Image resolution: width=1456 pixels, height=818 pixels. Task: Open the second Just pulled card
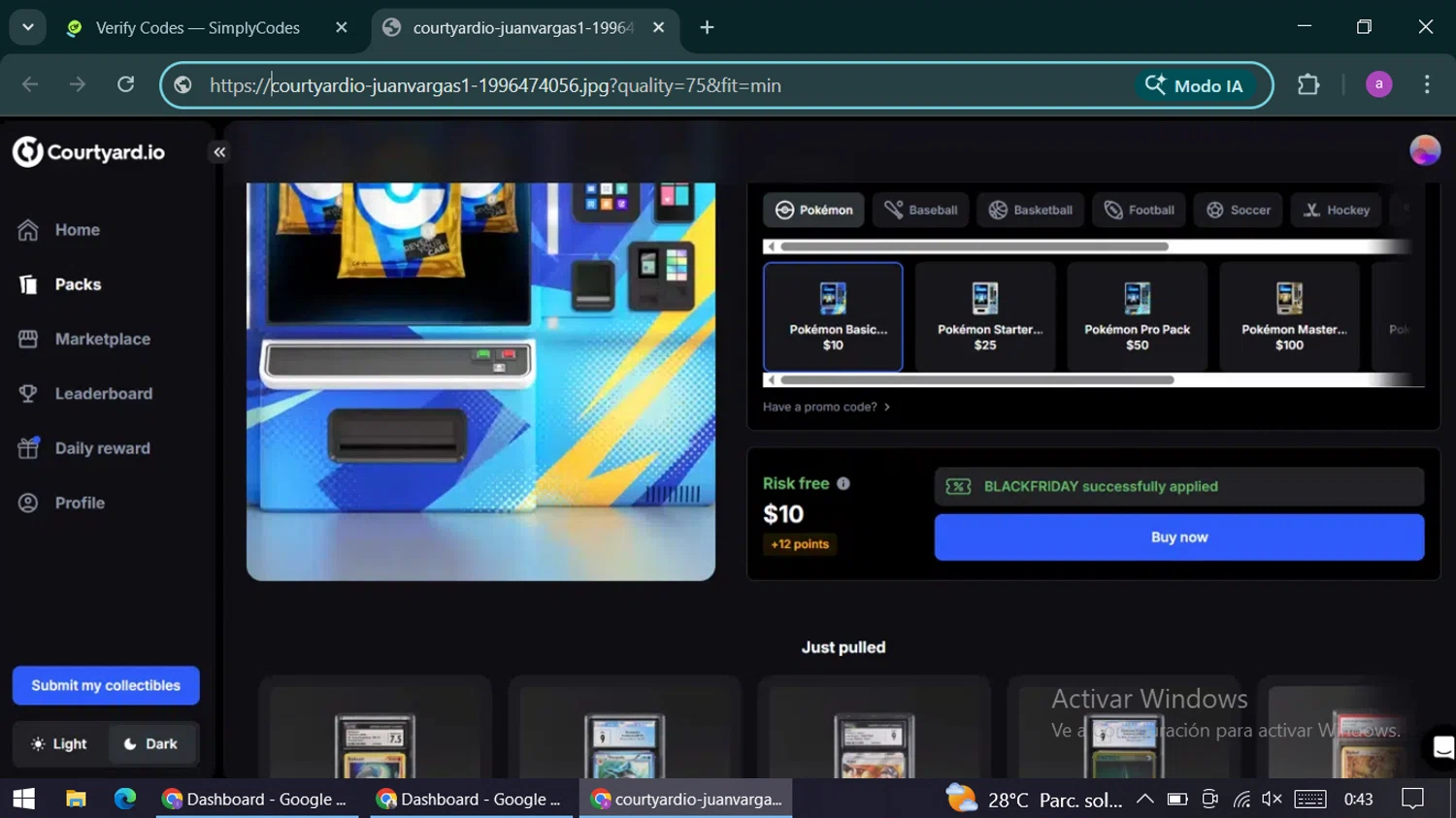tap(624, 728)
